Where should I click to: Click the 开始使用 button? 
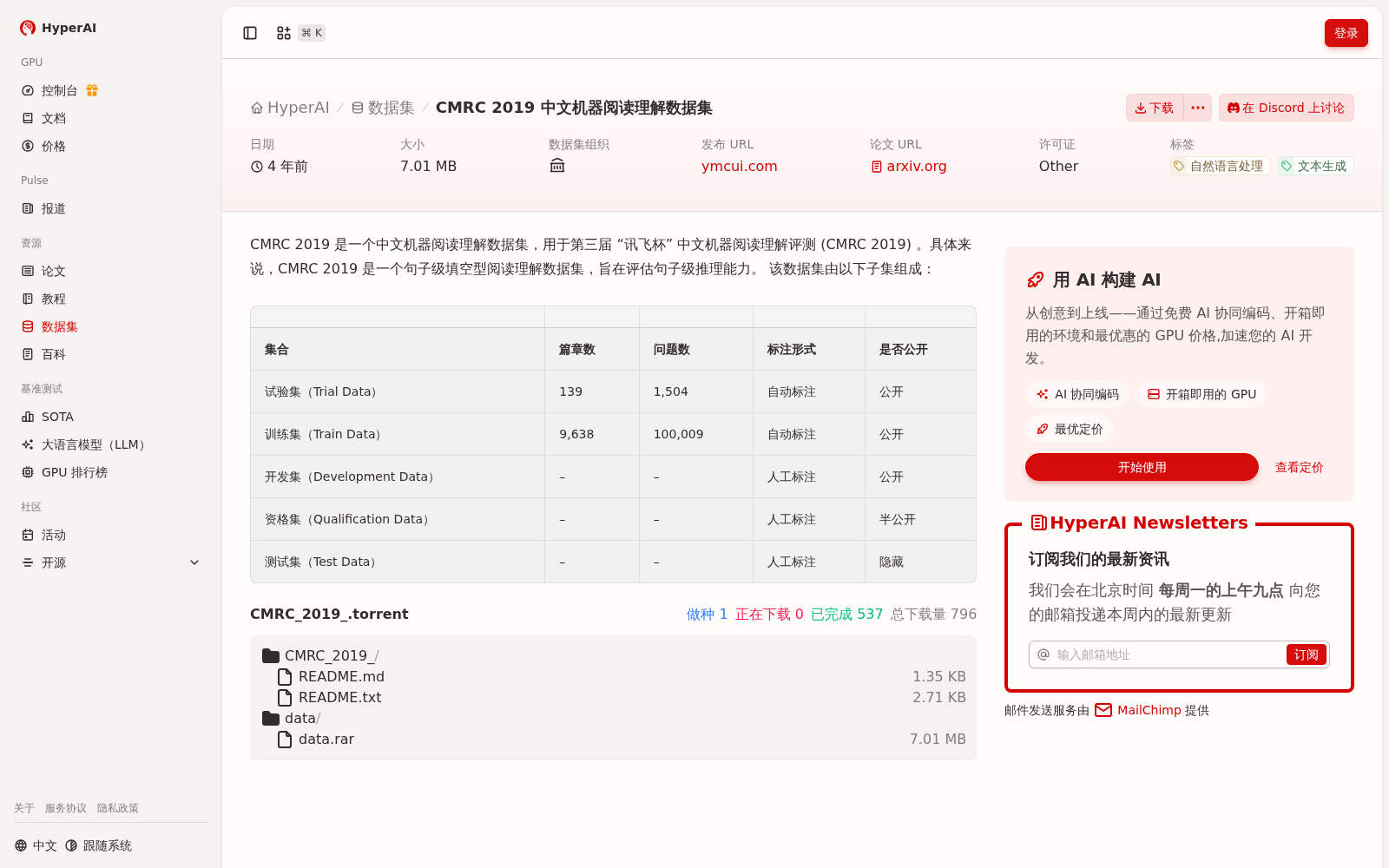[1142, 467]
